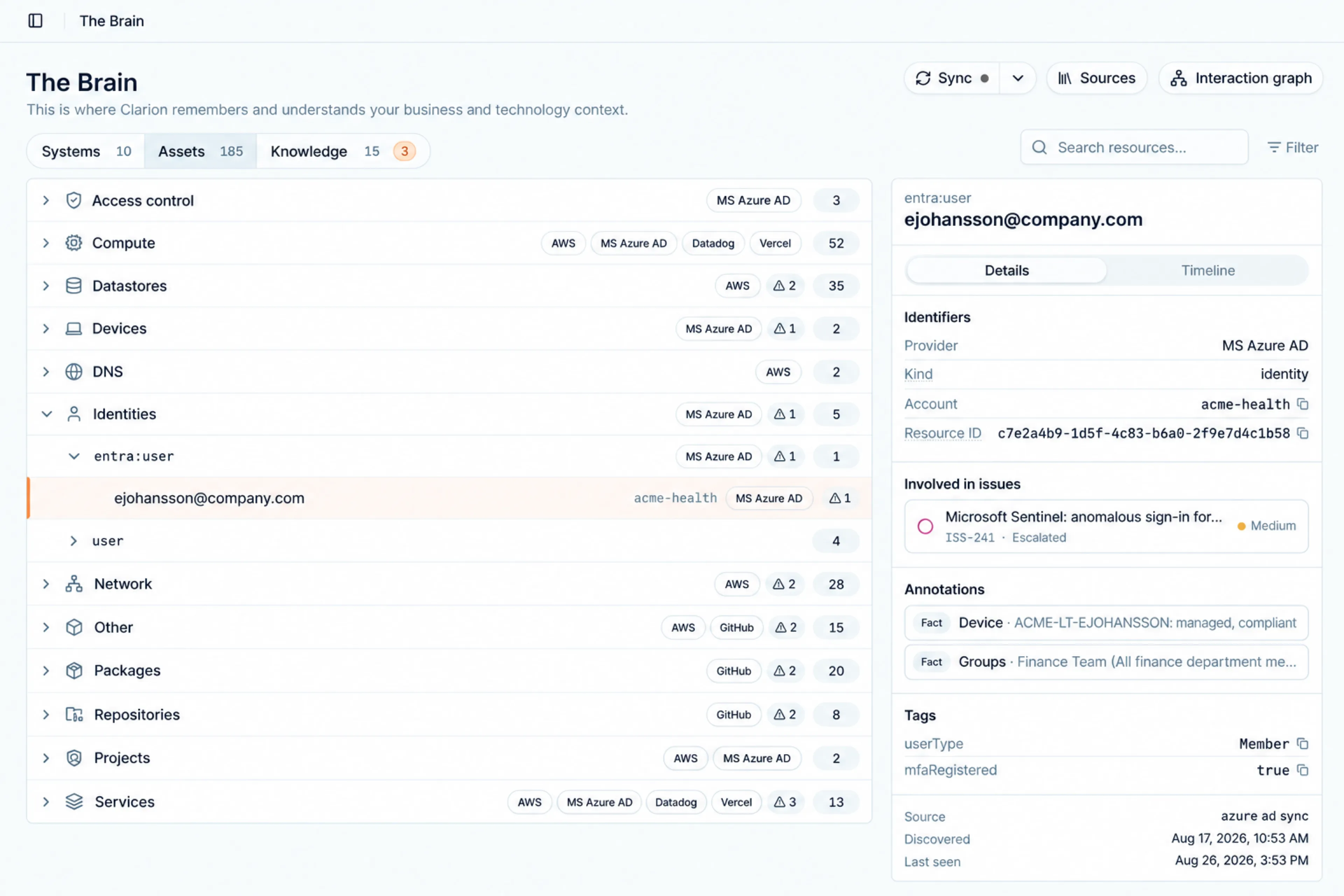Click the Vercel tag on Services row
The height and width of the screenshot is (896, 1344).
[736, 802]
